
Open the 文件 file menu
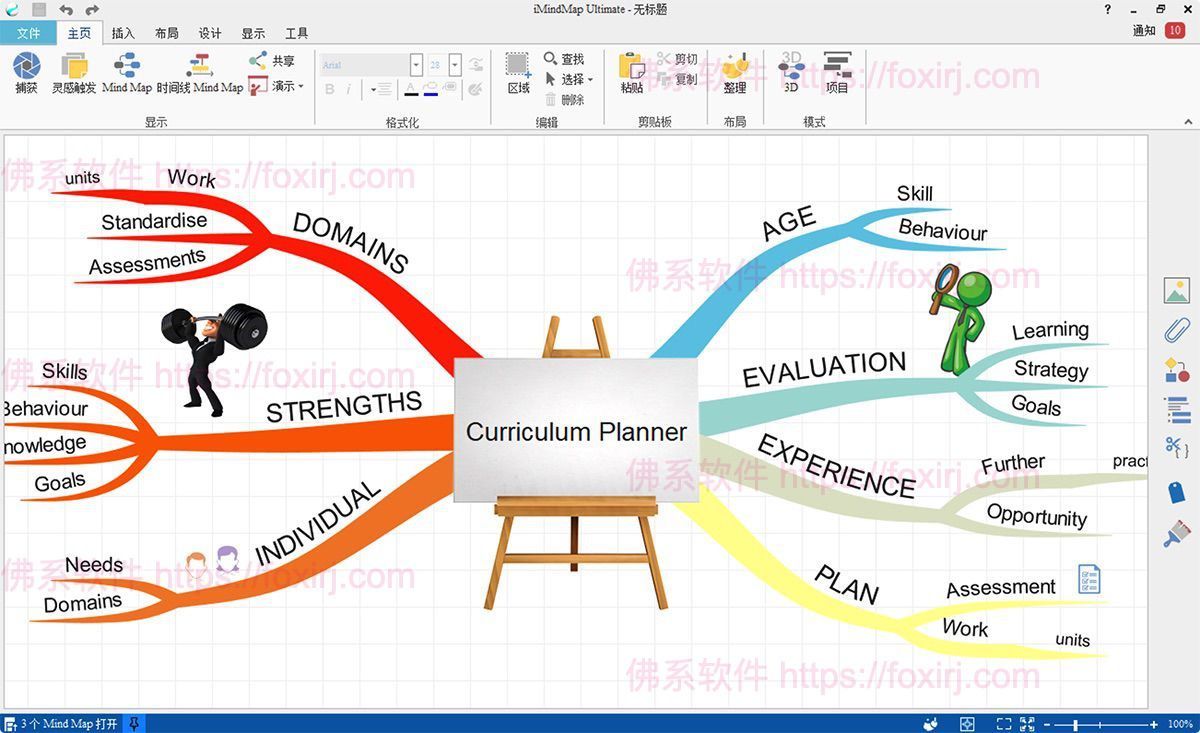click(31, 33)
